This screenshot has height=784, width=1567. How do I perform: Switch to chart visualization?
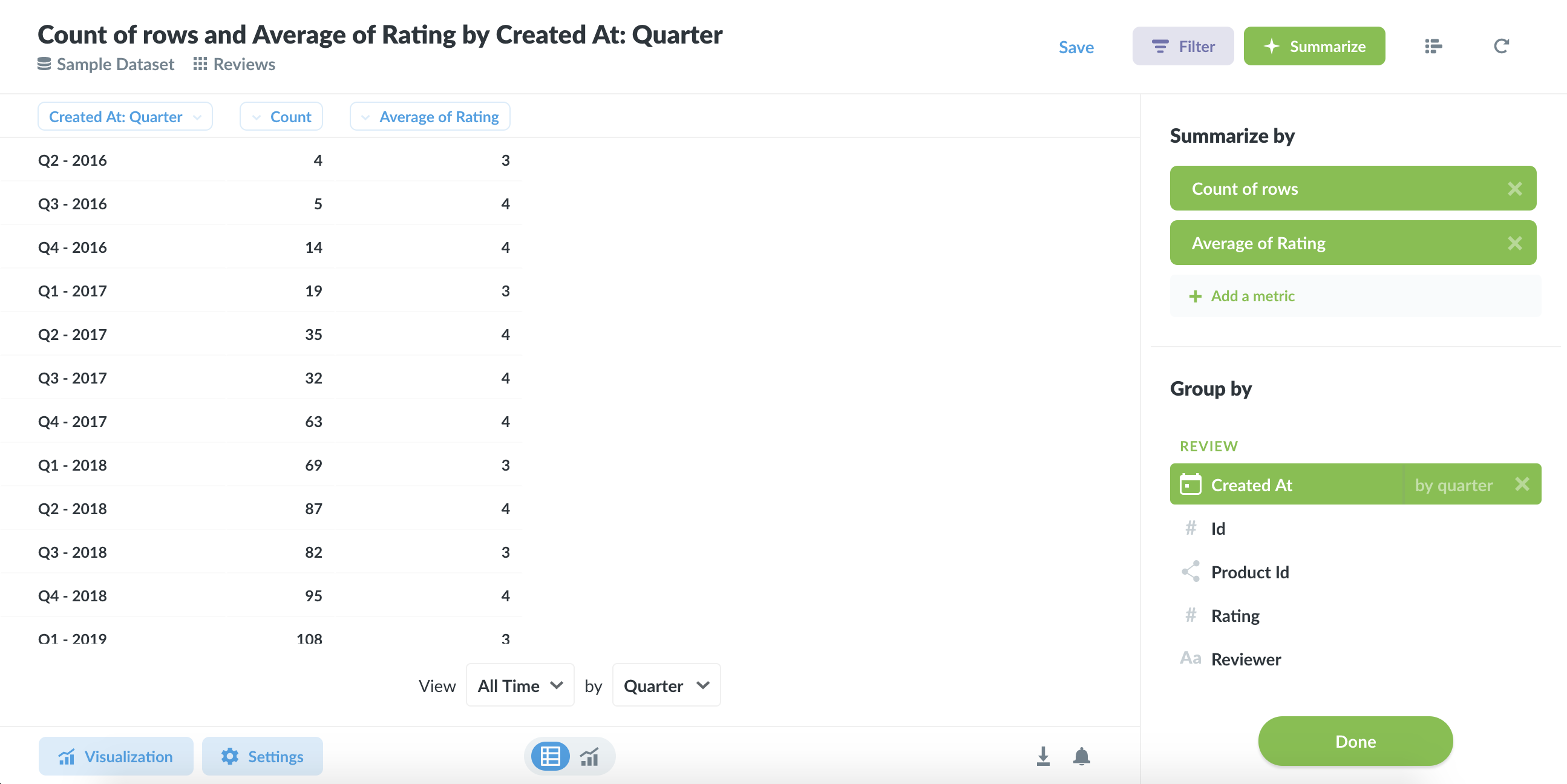[x=589, y=757]
